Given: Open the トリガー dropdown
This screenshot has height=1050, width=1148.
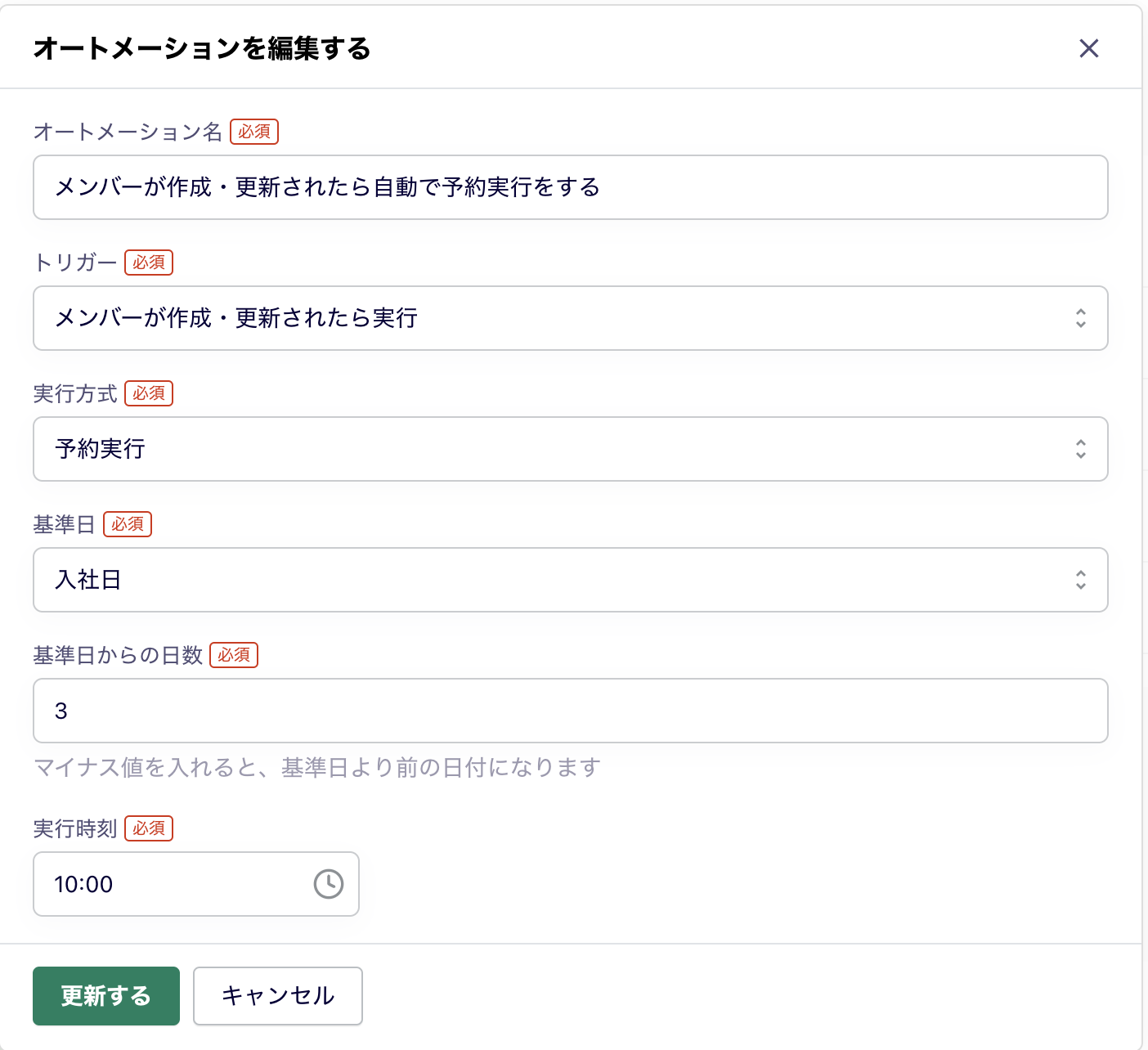Looking at the screenshot, I should [x=570, y=319].
